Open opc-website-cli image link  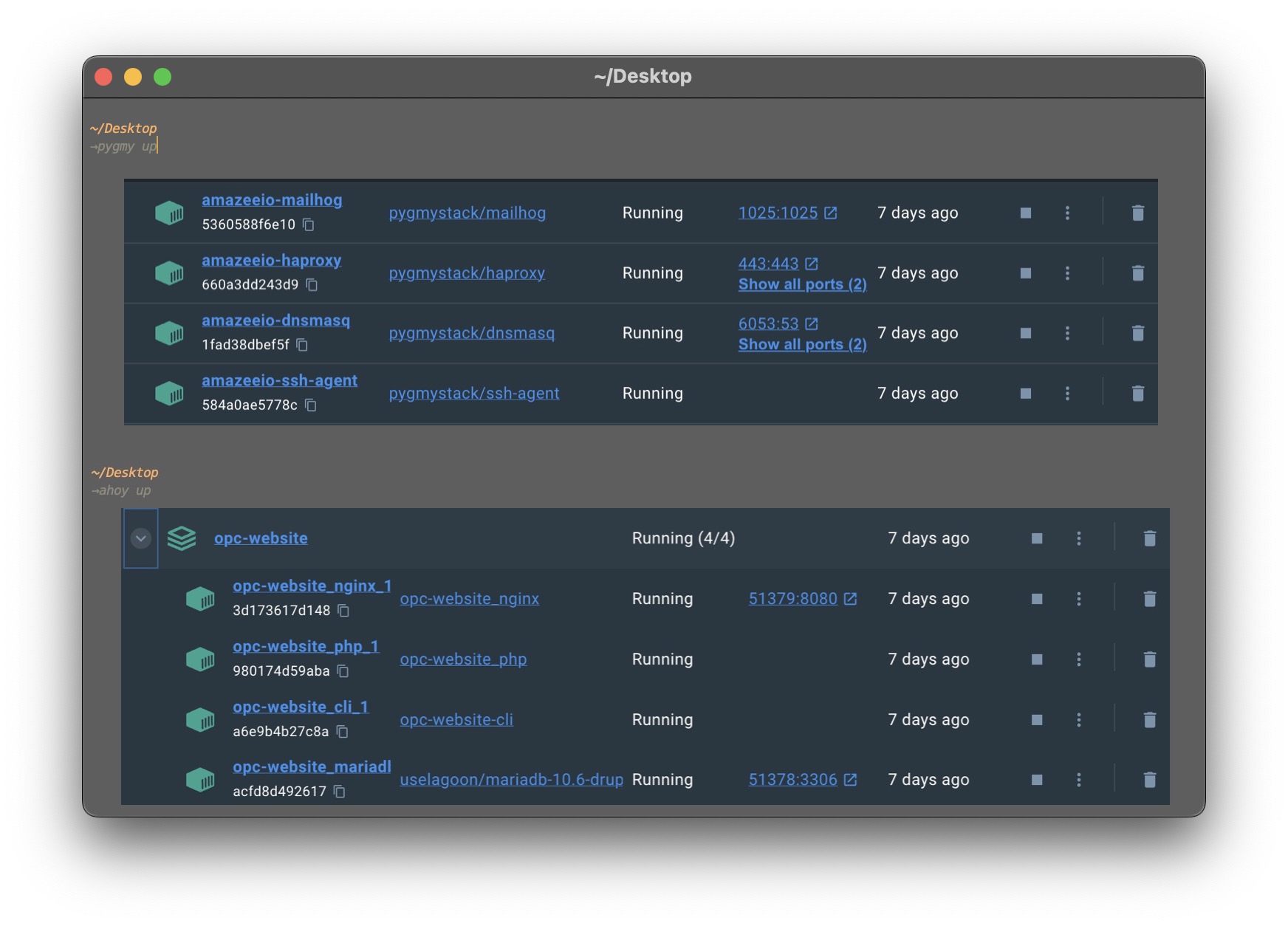tap(456, 720)
